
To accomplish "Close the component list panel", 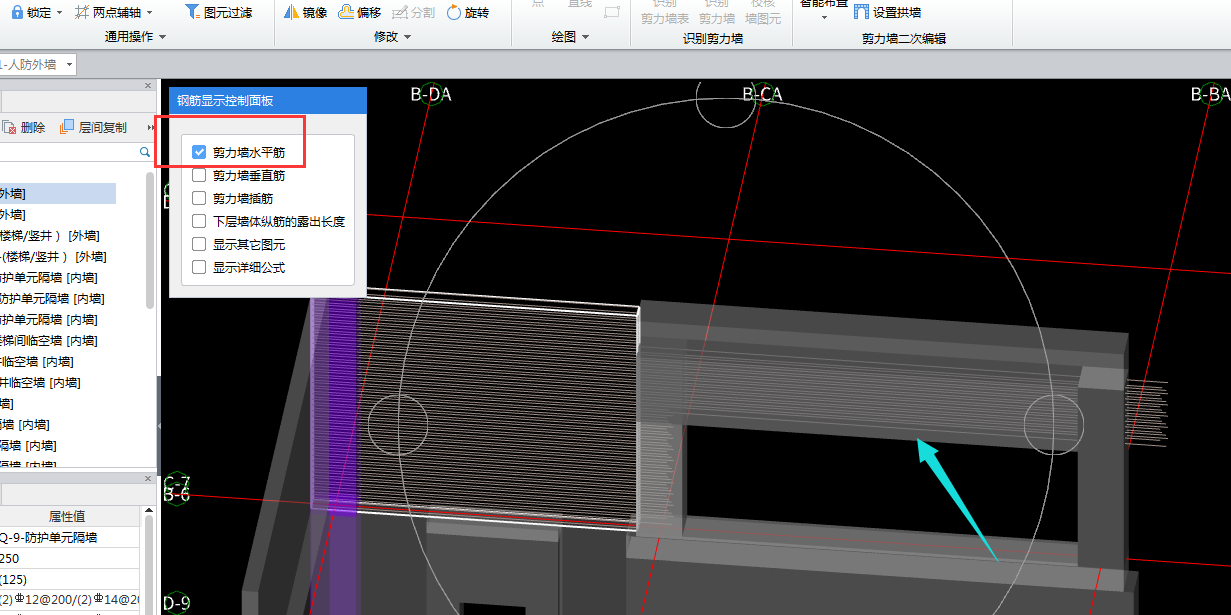I will pos(148,86).
